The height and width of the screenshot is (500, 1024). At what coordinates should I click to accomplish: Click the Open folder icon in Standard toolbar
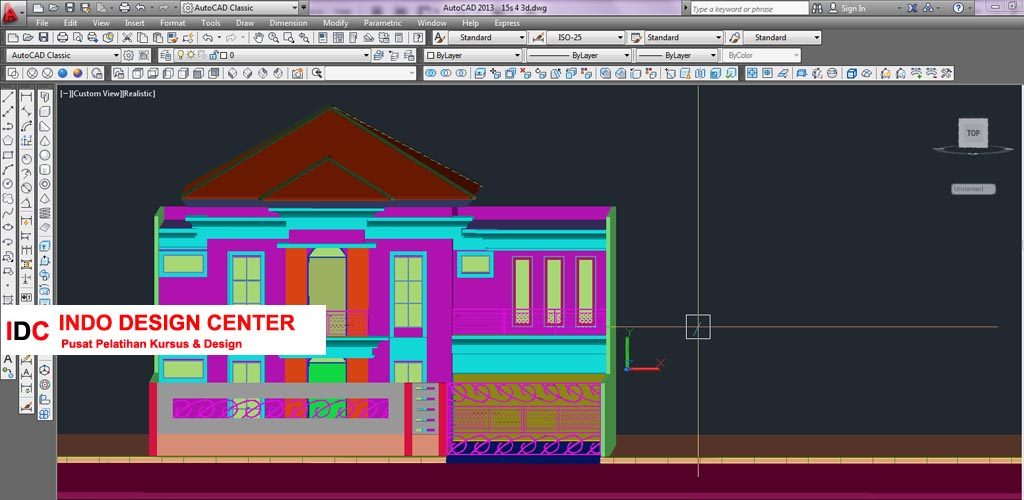[27, 38]
